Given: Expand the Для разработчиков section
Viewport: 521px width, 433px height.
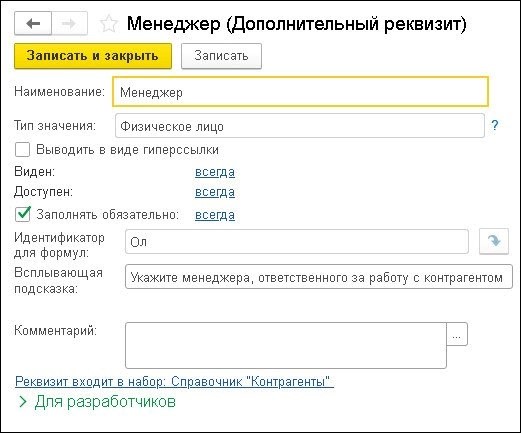Looking at the screenshot, I should point(97,402).
